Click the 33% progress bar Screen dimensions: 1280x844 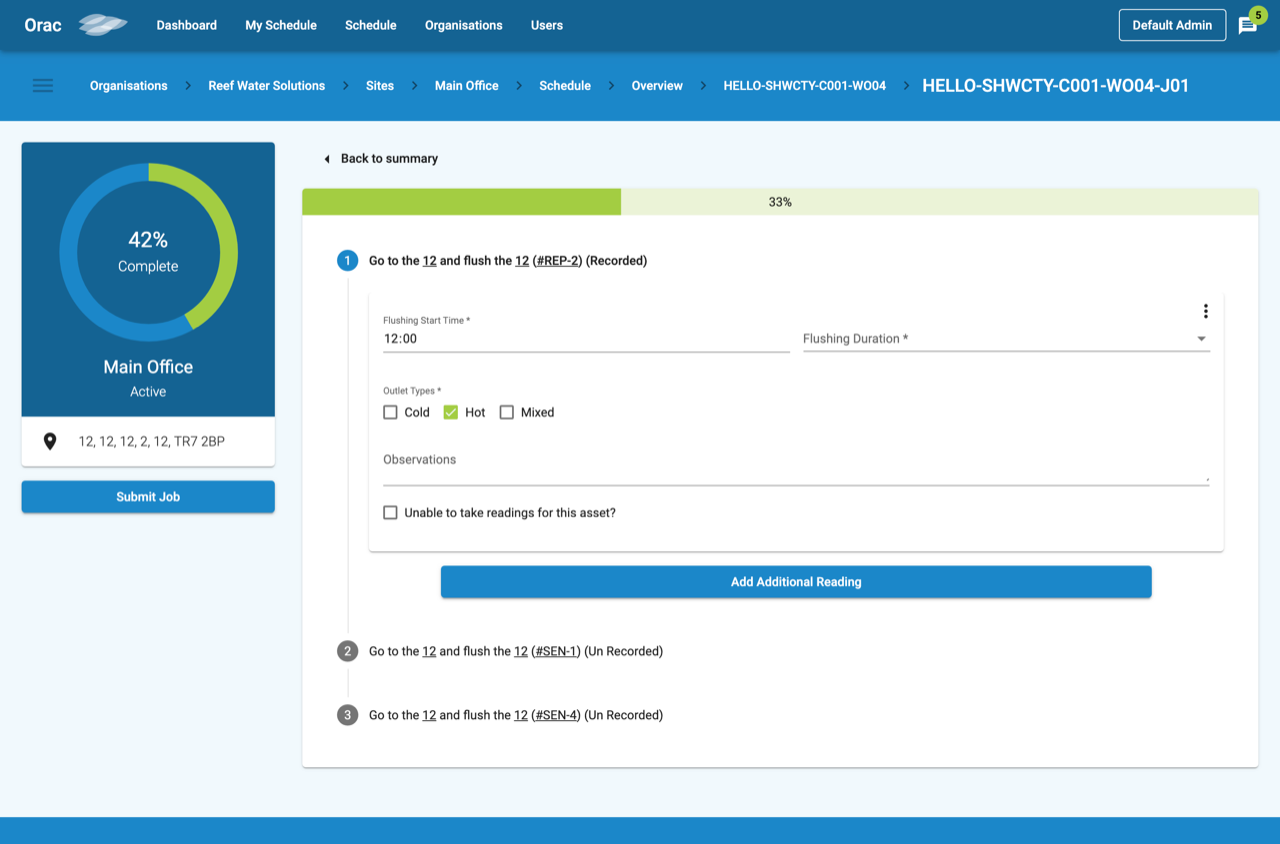[x=780, y=202]
